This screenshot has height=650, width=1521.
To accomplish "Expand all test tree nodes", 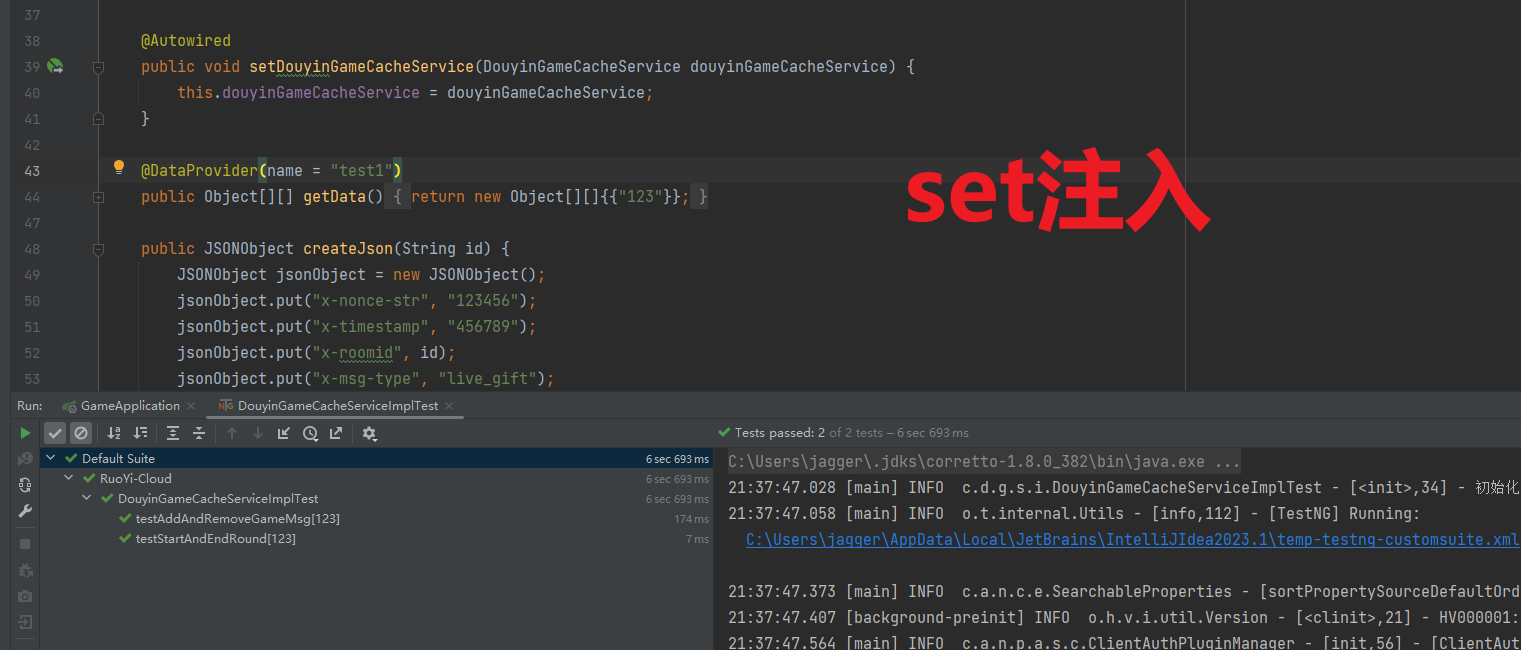I will point(173,433).
